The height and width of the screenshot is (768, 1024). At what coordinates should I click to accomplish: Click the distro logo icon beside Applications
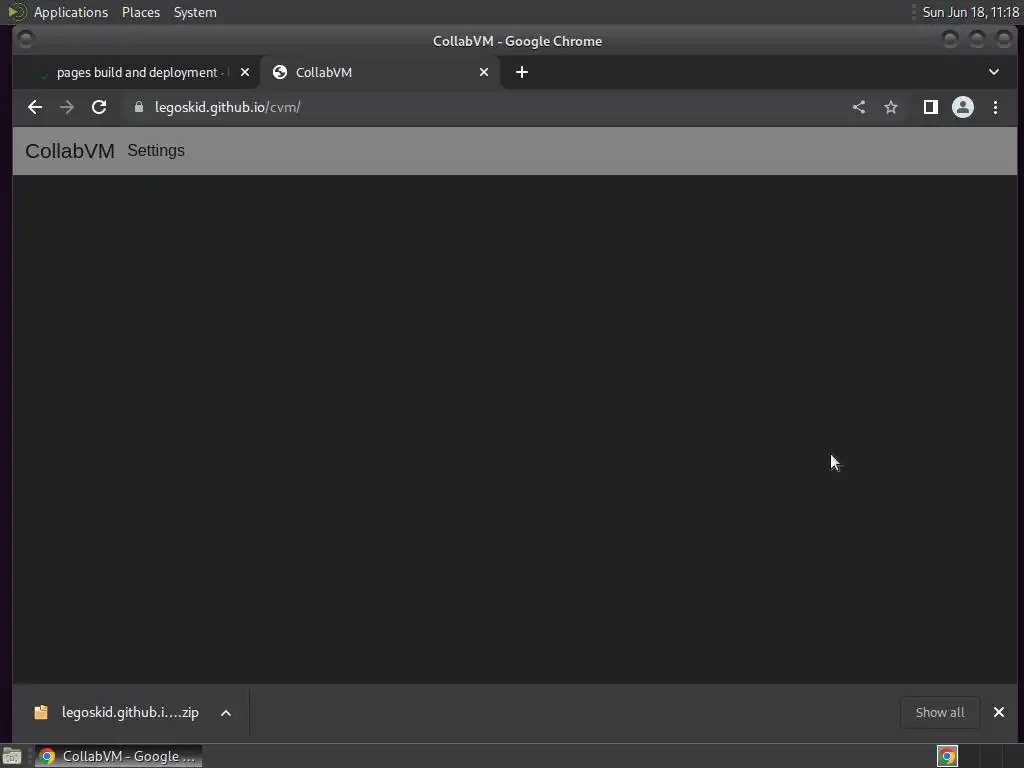16,12
